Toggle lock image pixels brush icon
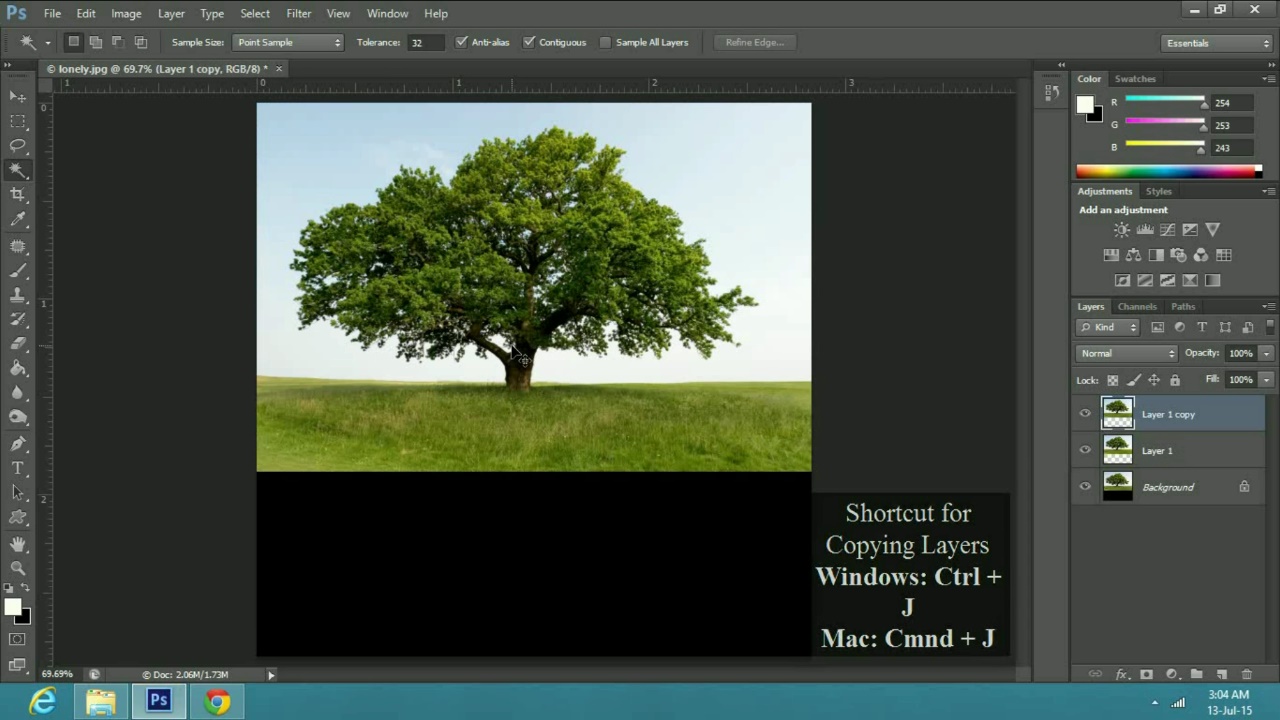 pyautogui.click(x=1133, y=380)
